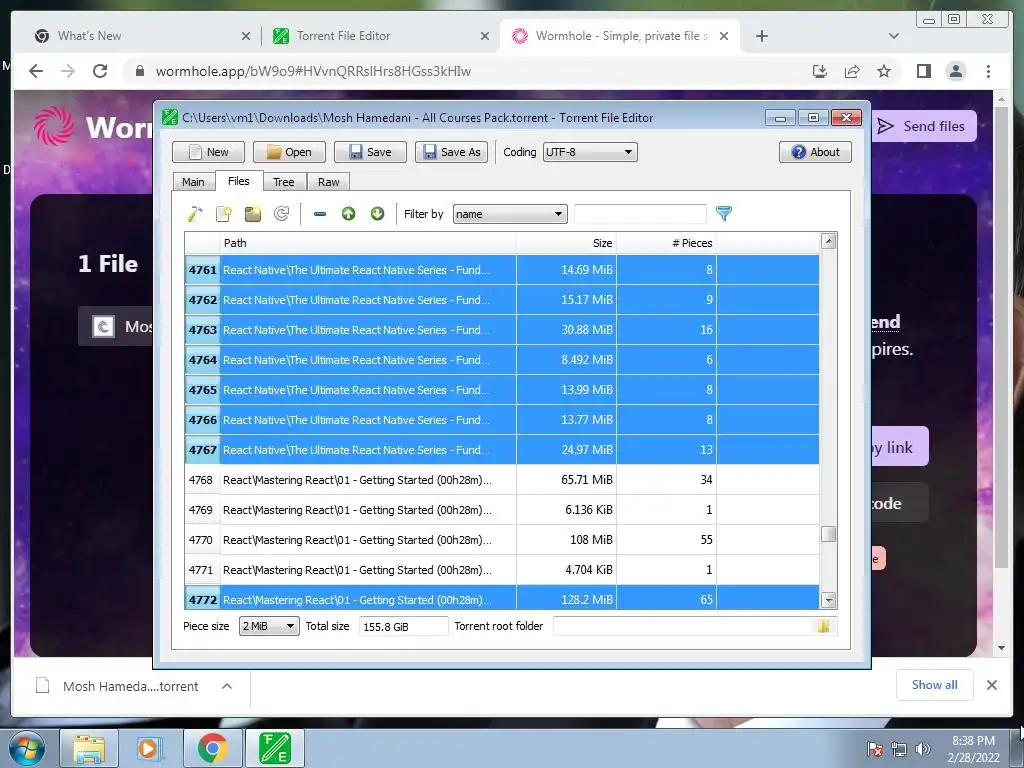Switch to the Tree tab

[x=283, y=182]
